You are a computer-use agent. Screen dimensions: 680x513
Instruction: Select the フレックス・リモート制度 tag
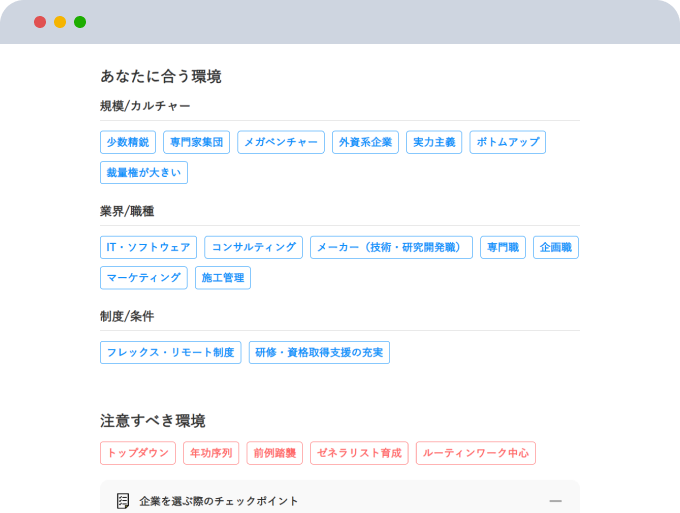coord(170,352)
